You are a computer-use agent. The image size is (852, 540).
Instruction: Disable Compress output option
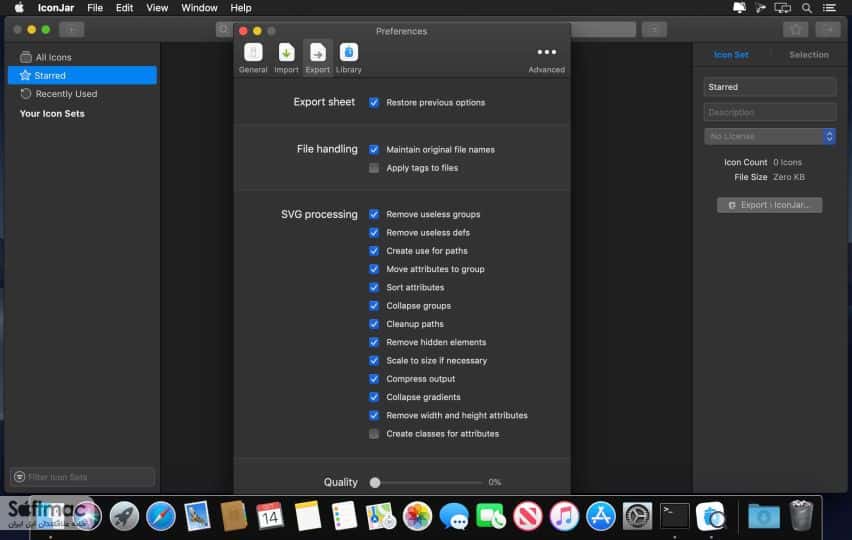374,379
